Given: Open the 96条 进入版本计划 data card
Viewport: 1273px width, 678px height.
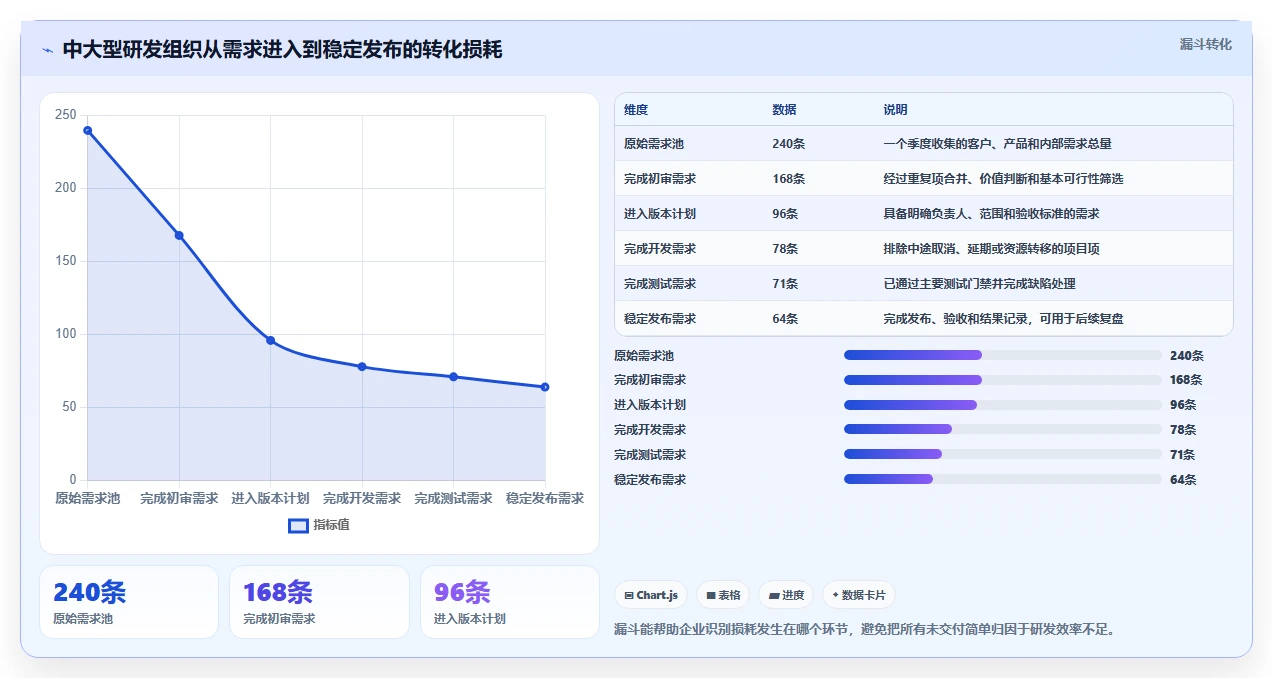Looking at the screenshot, I should [x=510, y=602].
